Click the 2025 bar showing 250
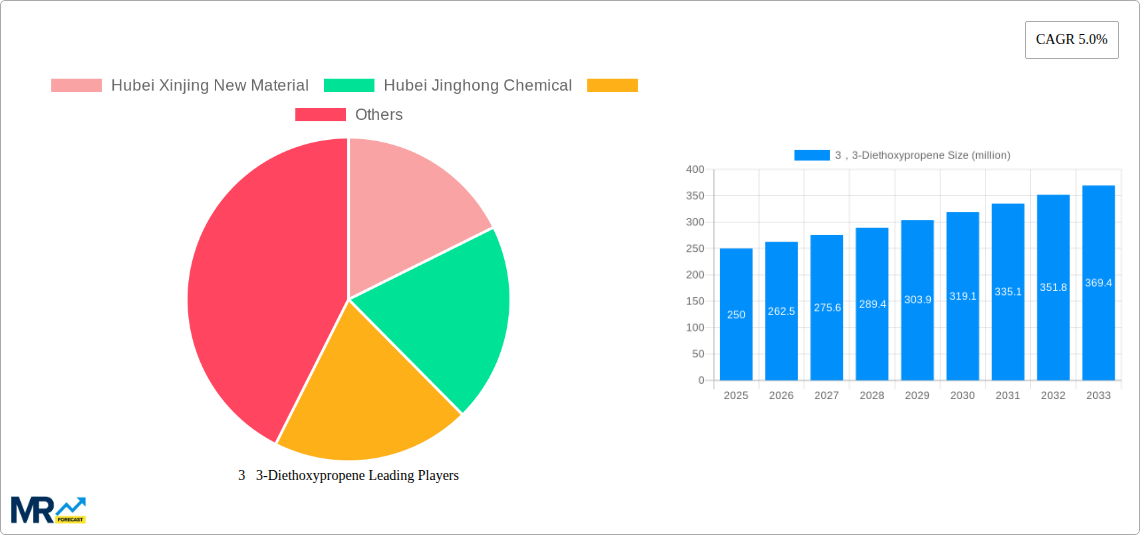1140x535 pixels. pos(736,315)
